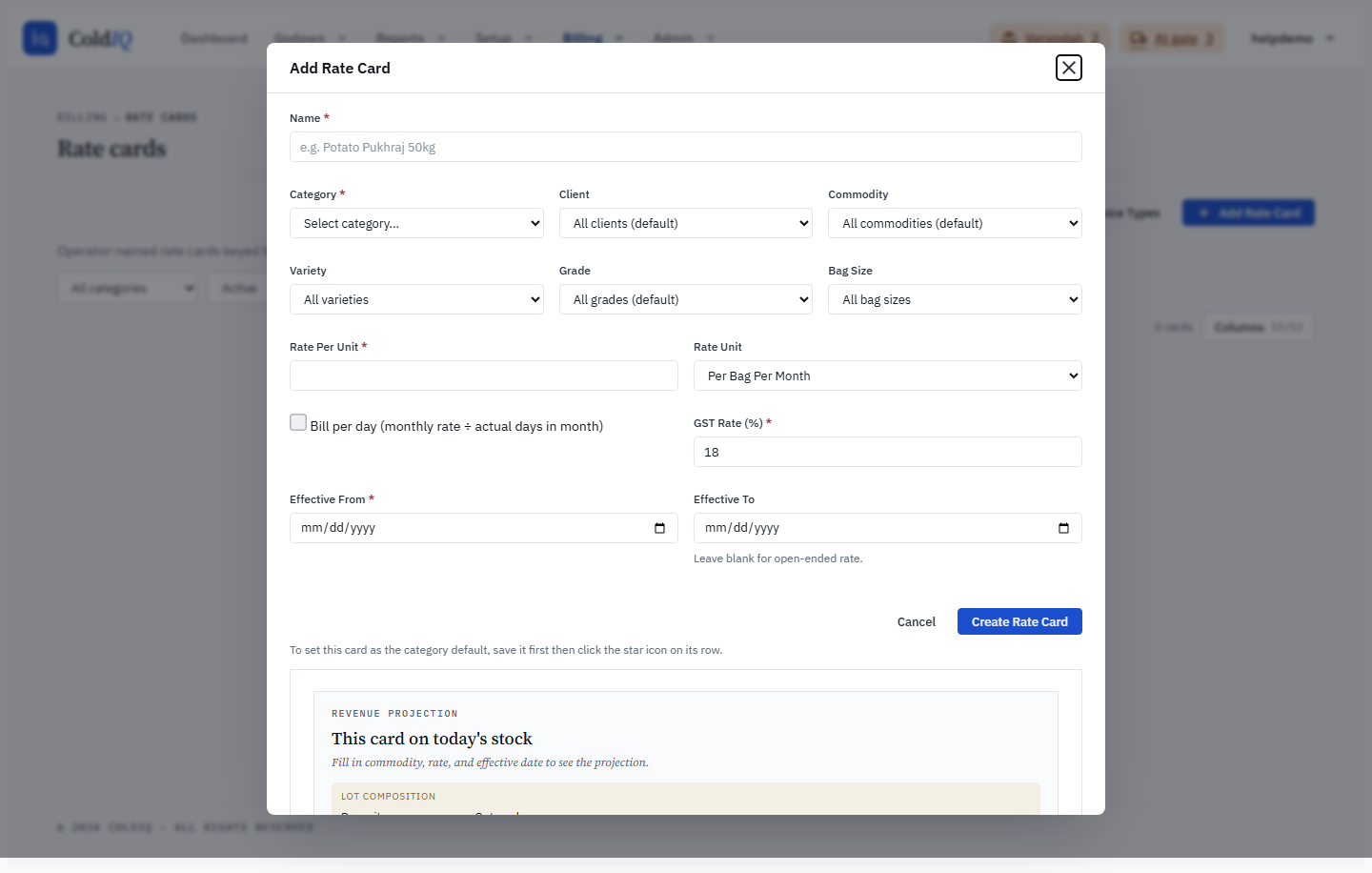Open the Admin menu in the navigation

pos(683,38)
